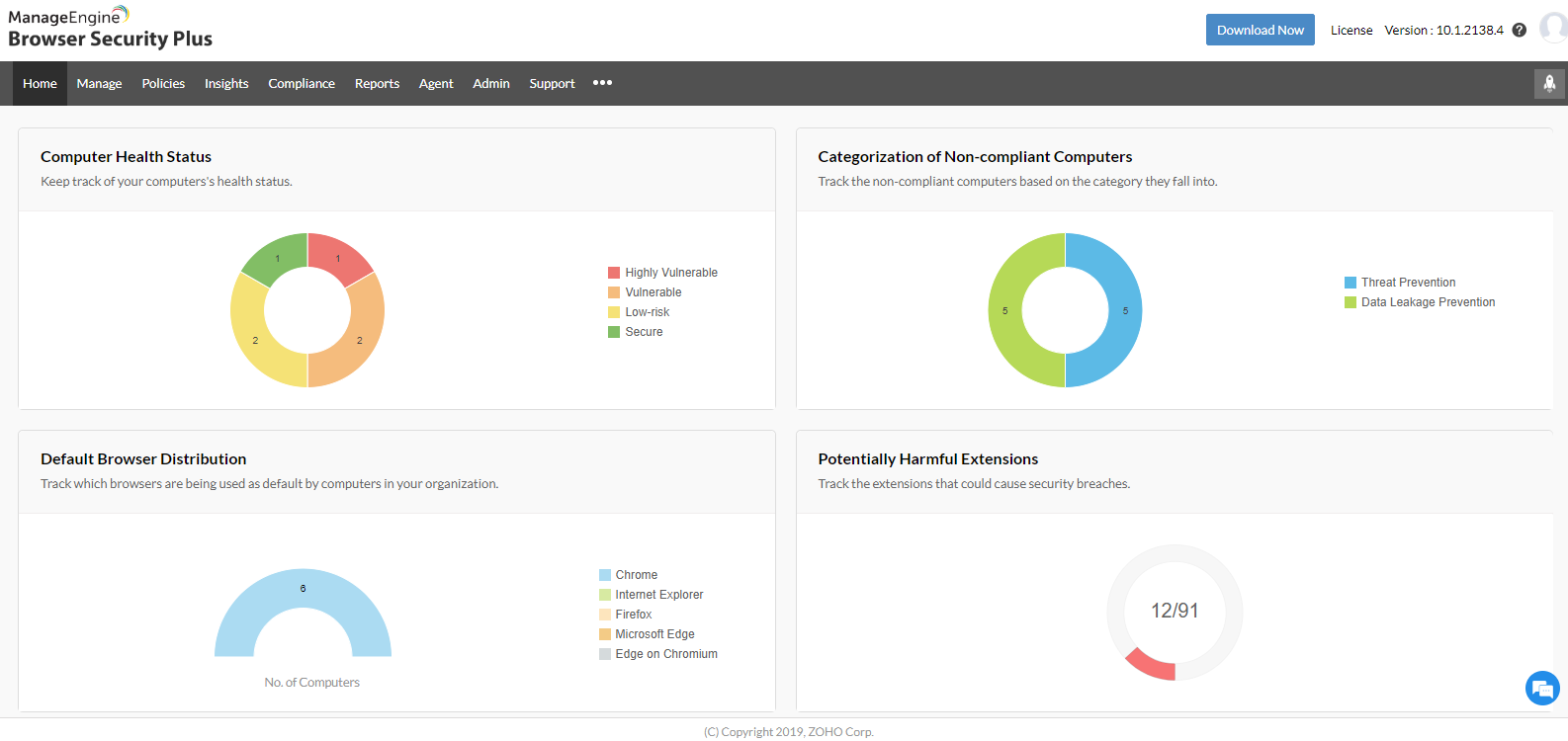
Task: Toggle the Highly Vulnerable legend item
Action: click(670, 273)
